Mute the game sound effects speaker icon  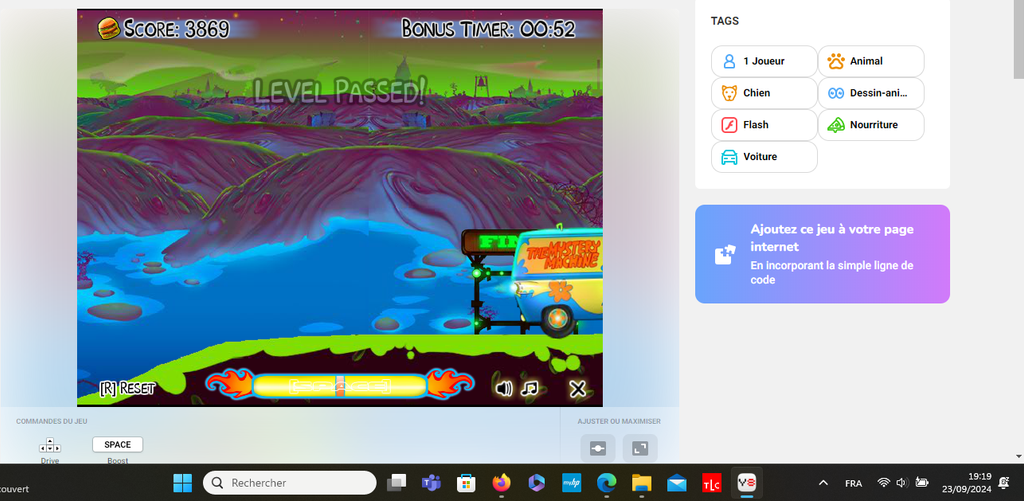[x=504, y=388]
